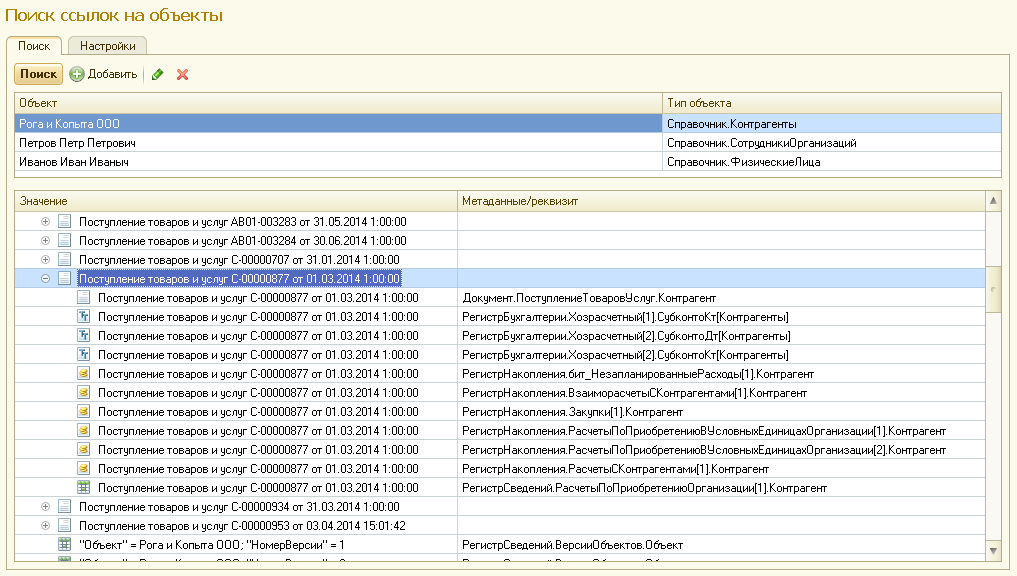The width and height of the screenshot is (1017, 576).
Task: Click icon beside Документ.ПоступлениеТоваровУслуг.Контрагент row
Action: tap(84, 298)
